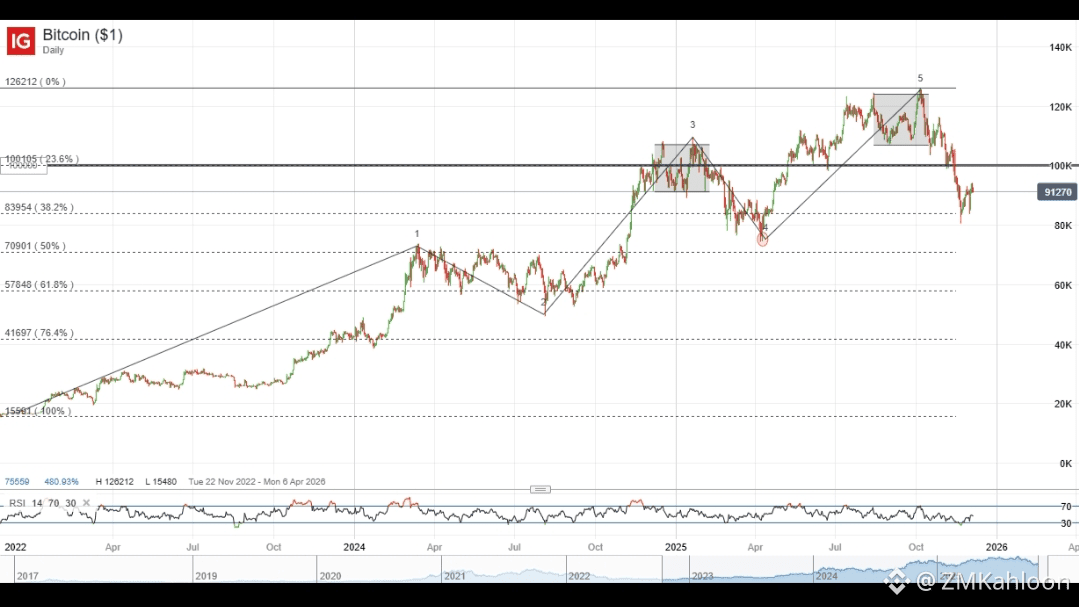
Task: Click wave label 1 on the chart
Action: pyautogui.click(x=417, y=234)
